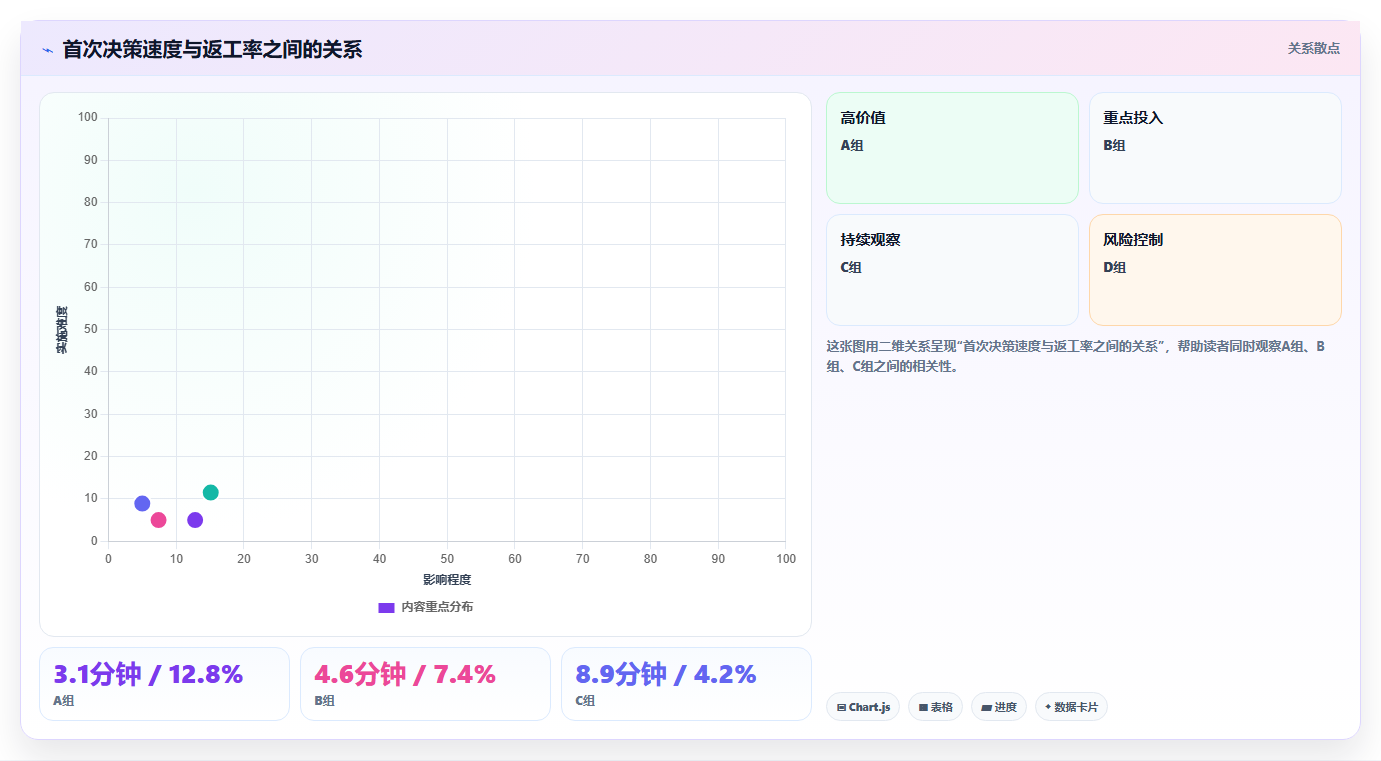Select the blue-indigo scatter point near y=10
The width and height of the screenshot is (1381, 761).
142,503
